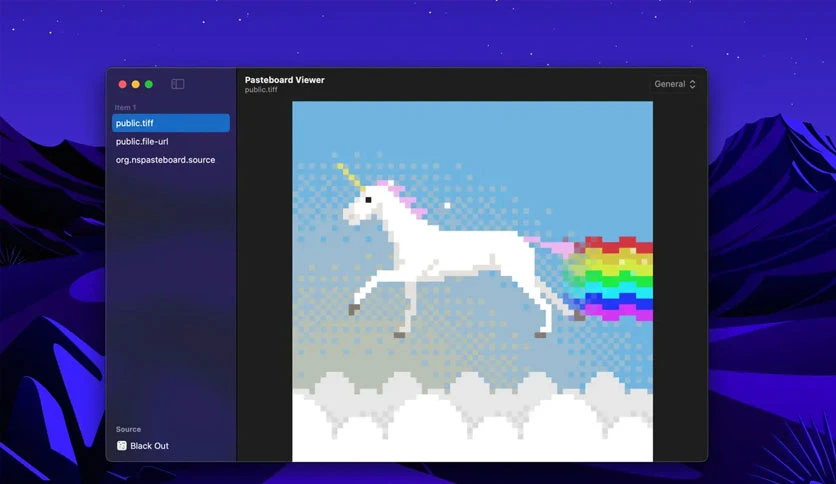Click the Item 1 section header
The width and height of the screenshot is (836, 484).
click(125, 107)
